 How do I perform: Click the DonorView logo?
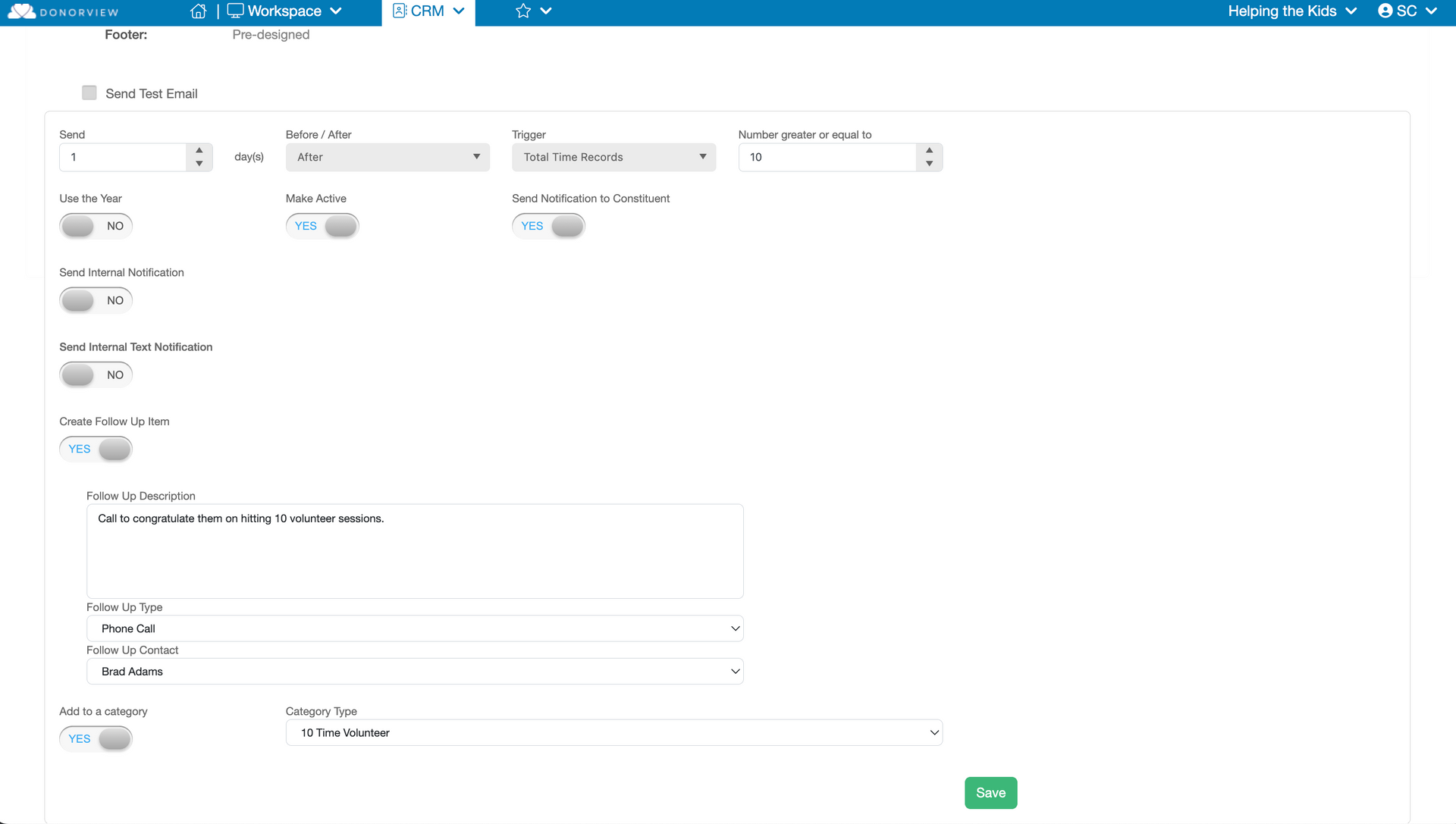(63, 11)
